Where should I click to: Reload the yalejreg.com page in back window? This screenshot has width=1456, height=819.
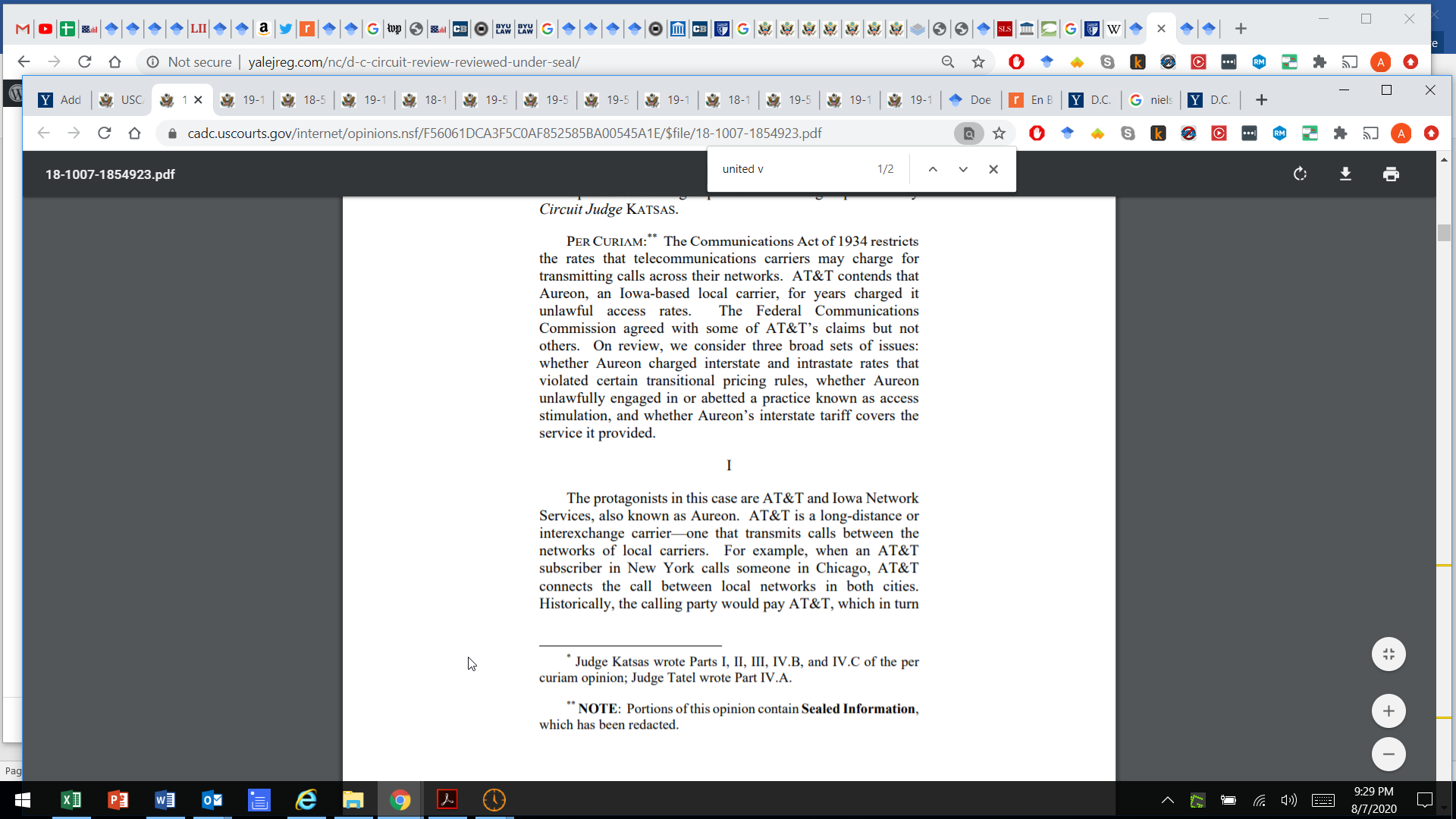click(85, 62)
